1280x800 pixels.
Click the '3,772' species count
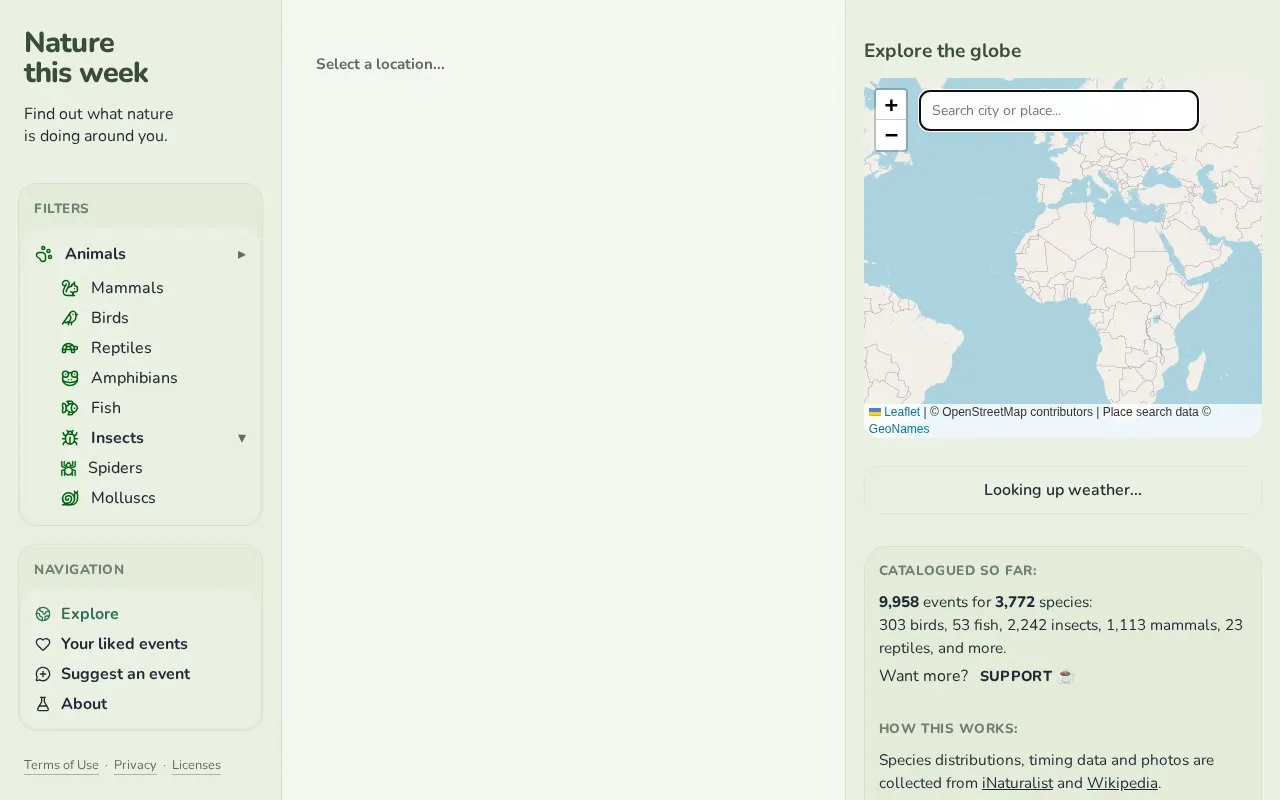click(x=1015, y=602)
